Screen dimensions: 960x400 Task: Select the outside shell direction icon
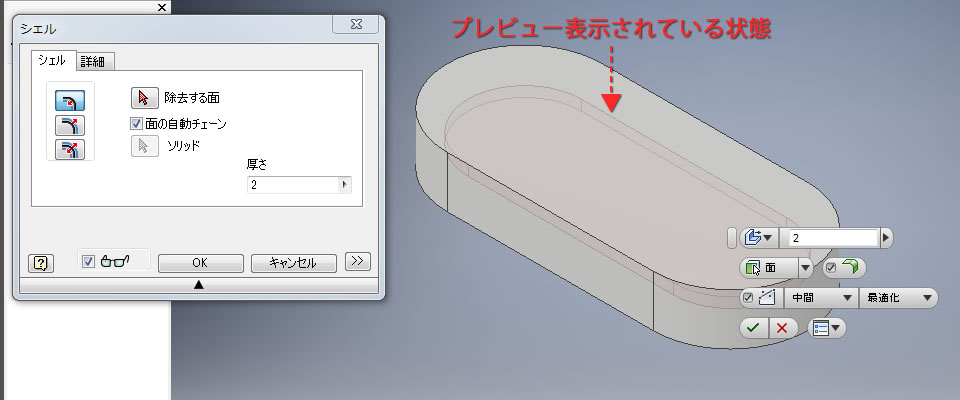(70, 125)
